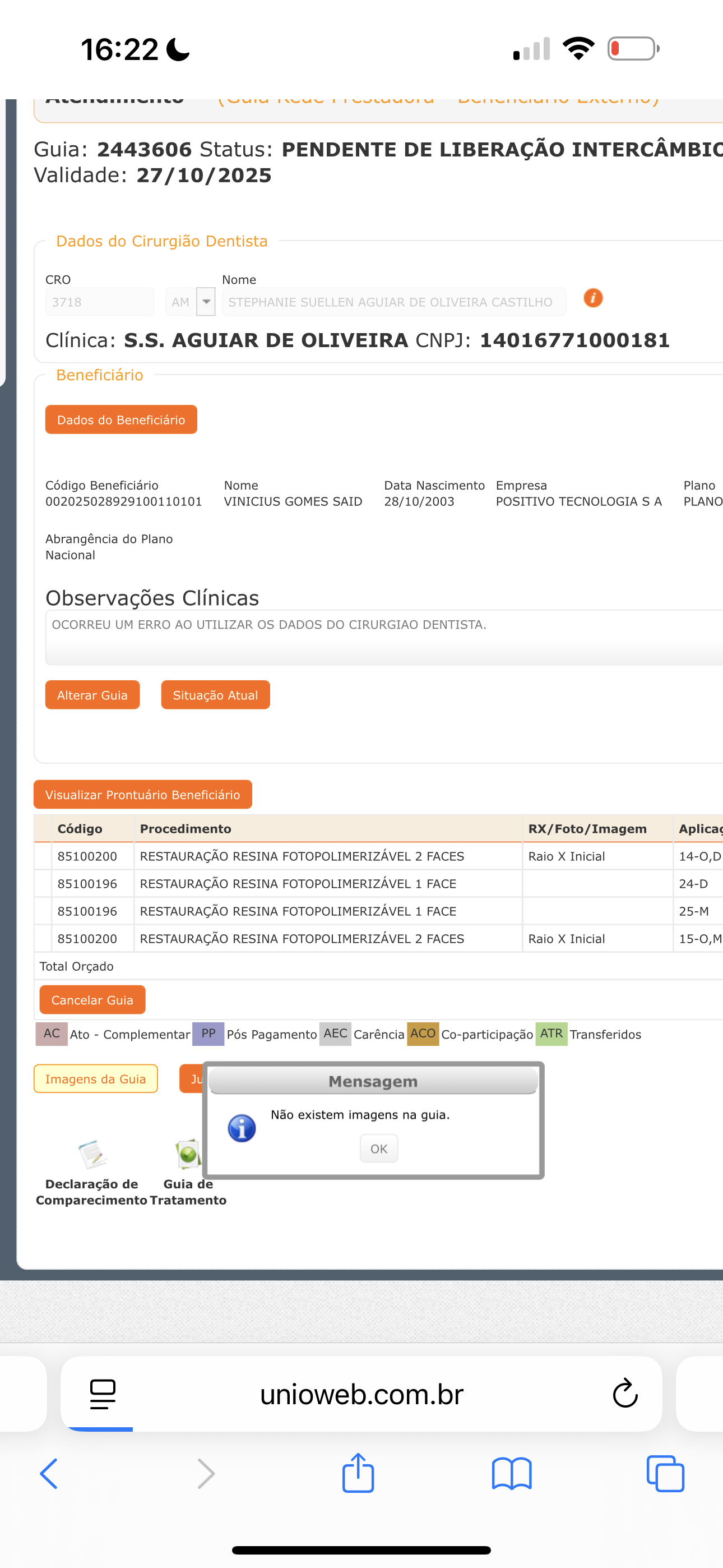Image resolution: width=723 pixels, height=1568 pixels.
Task: Tap the Safari share icon
Action: (358, 1474)
